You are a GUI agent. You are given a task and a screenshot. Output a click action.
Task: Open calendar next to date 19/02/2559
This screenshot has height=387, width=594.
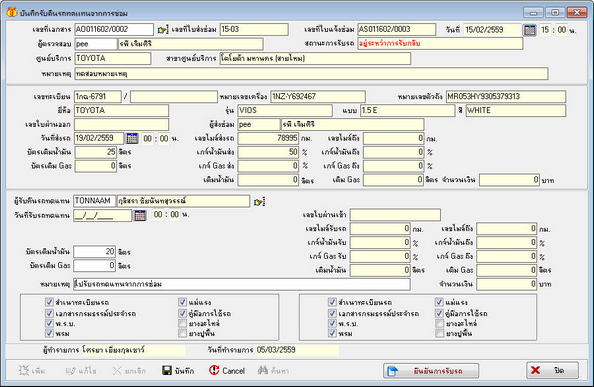tap(132, 138)
